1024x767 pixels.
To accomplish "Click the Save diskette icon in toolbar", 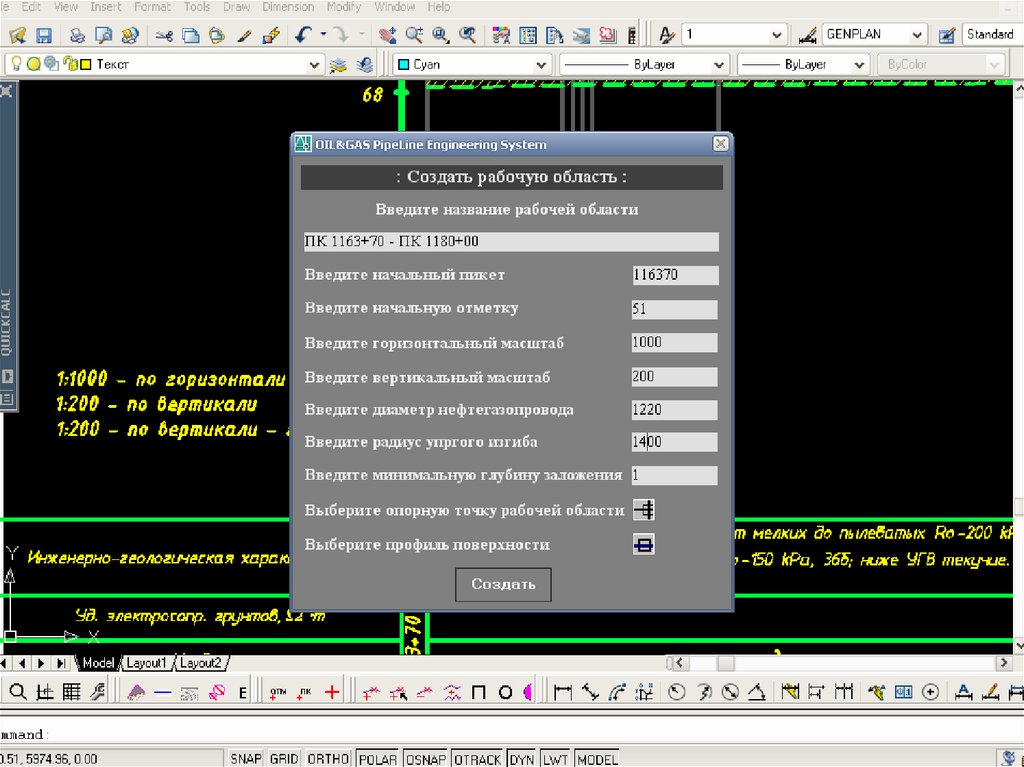I will pos(44,35).
